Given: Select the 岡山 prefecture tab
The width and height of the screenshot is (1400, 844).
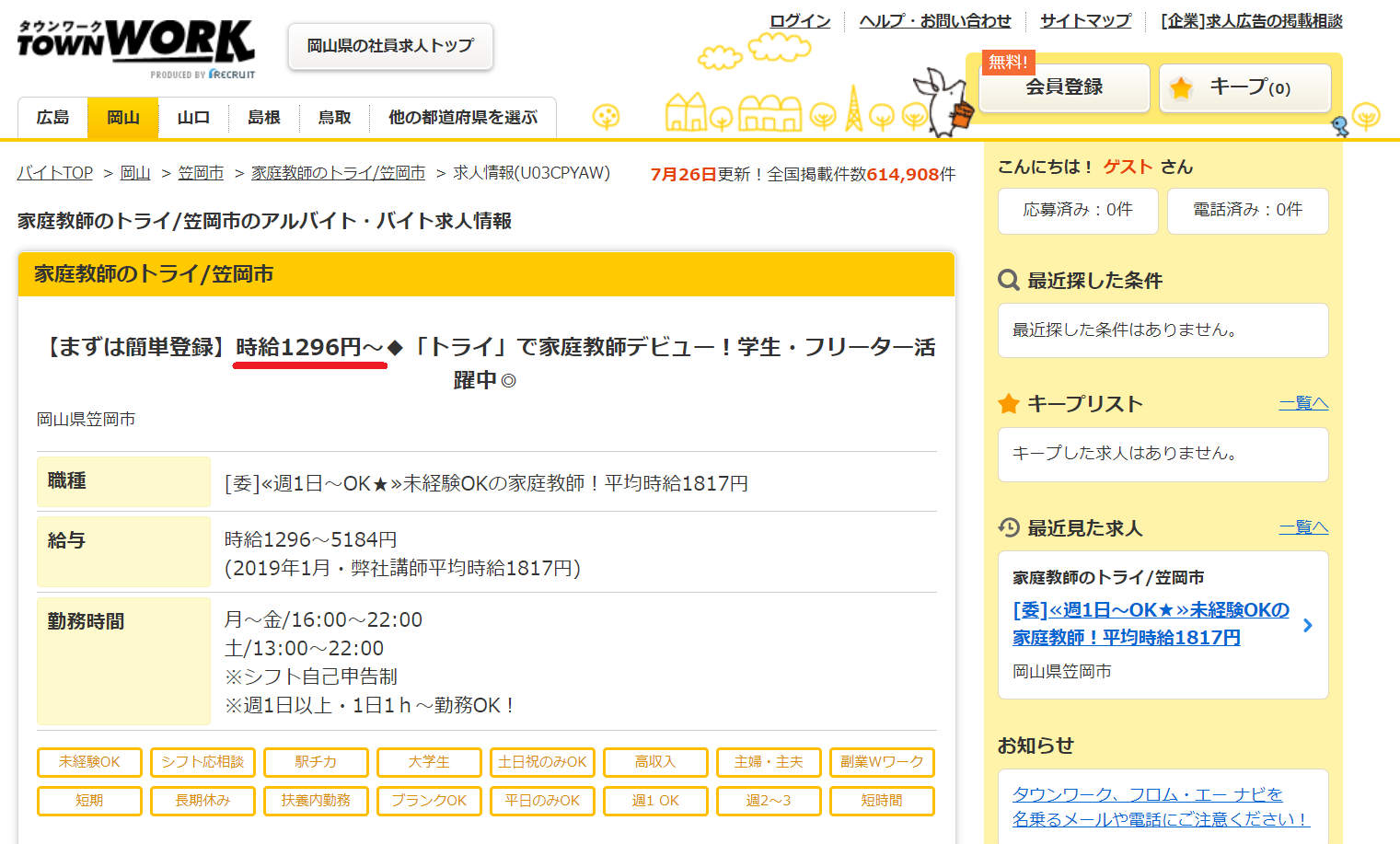Looking at the screenshot, I should pos(123,118).
